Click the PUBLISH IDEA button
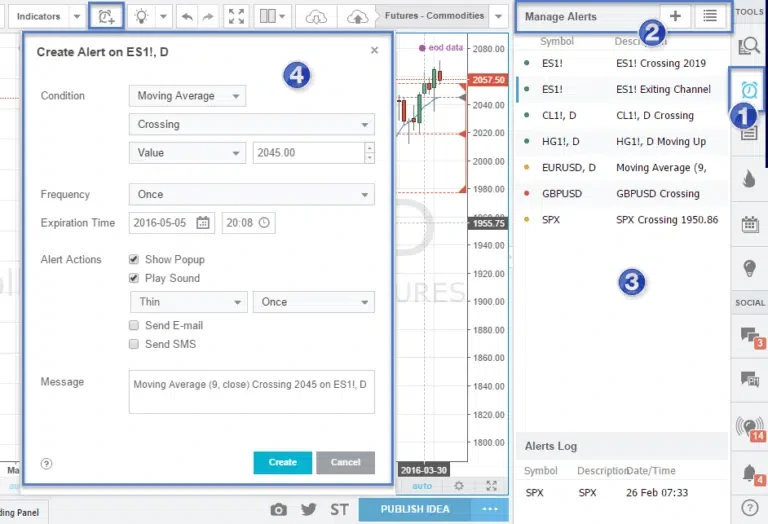The image size is (768, 524). pyautogui.click(x=415, y=509)
